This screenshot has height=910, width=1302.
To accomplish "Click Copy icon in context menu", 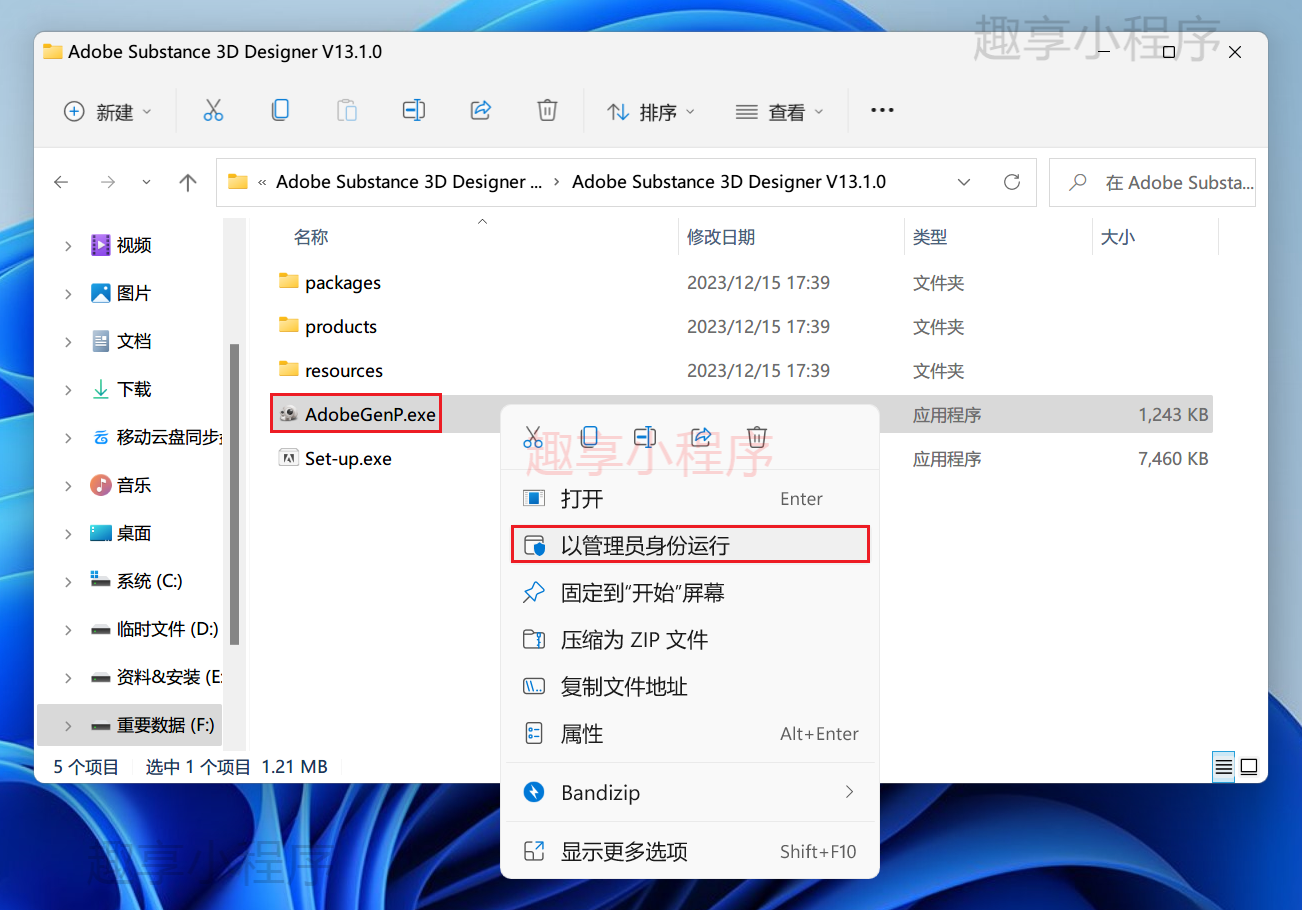I will pyautogui.click(x=590, y=437).
